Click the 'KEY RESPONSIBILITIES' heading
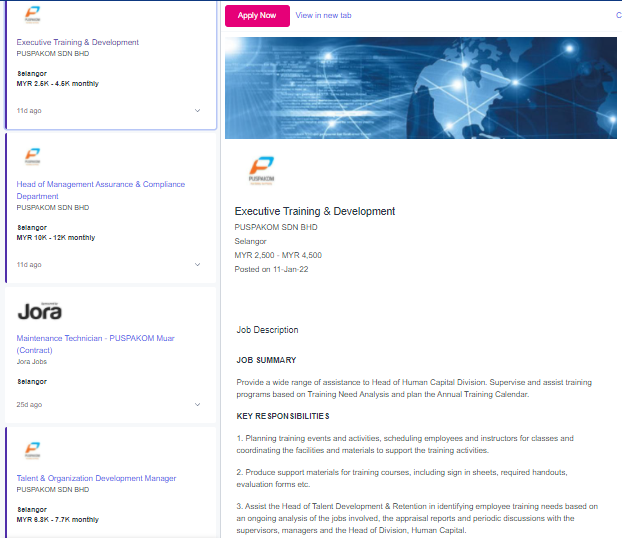622x538 pixels. tap(283, 416)
